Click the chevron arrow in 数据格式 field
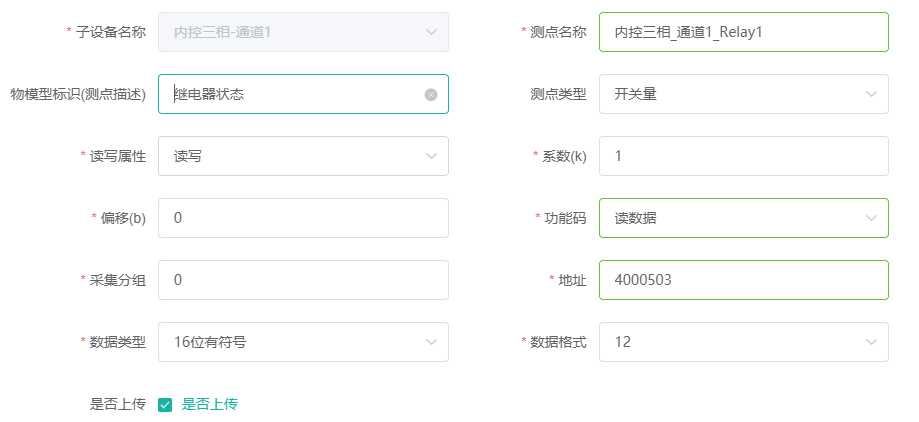The width and height of the screenshot is (919, 422). coord(870,342)
